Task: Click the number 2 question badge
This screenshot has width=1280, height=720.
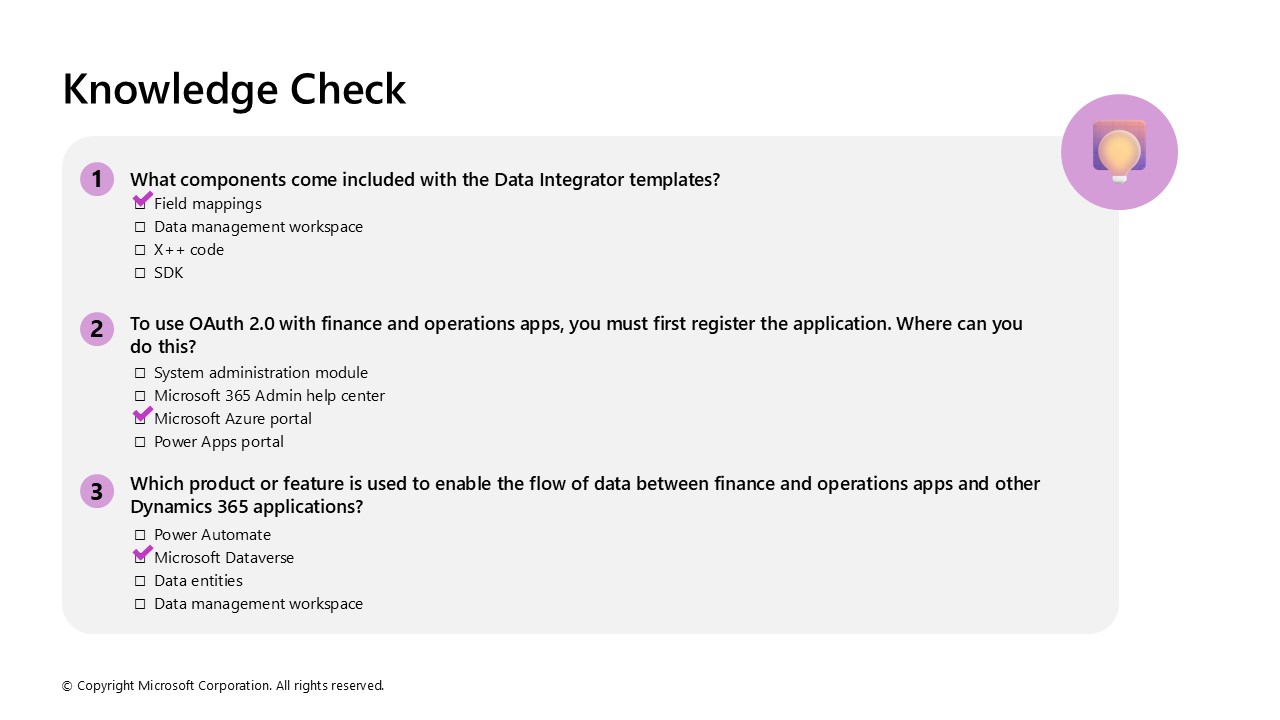Action: click(97, 328)
